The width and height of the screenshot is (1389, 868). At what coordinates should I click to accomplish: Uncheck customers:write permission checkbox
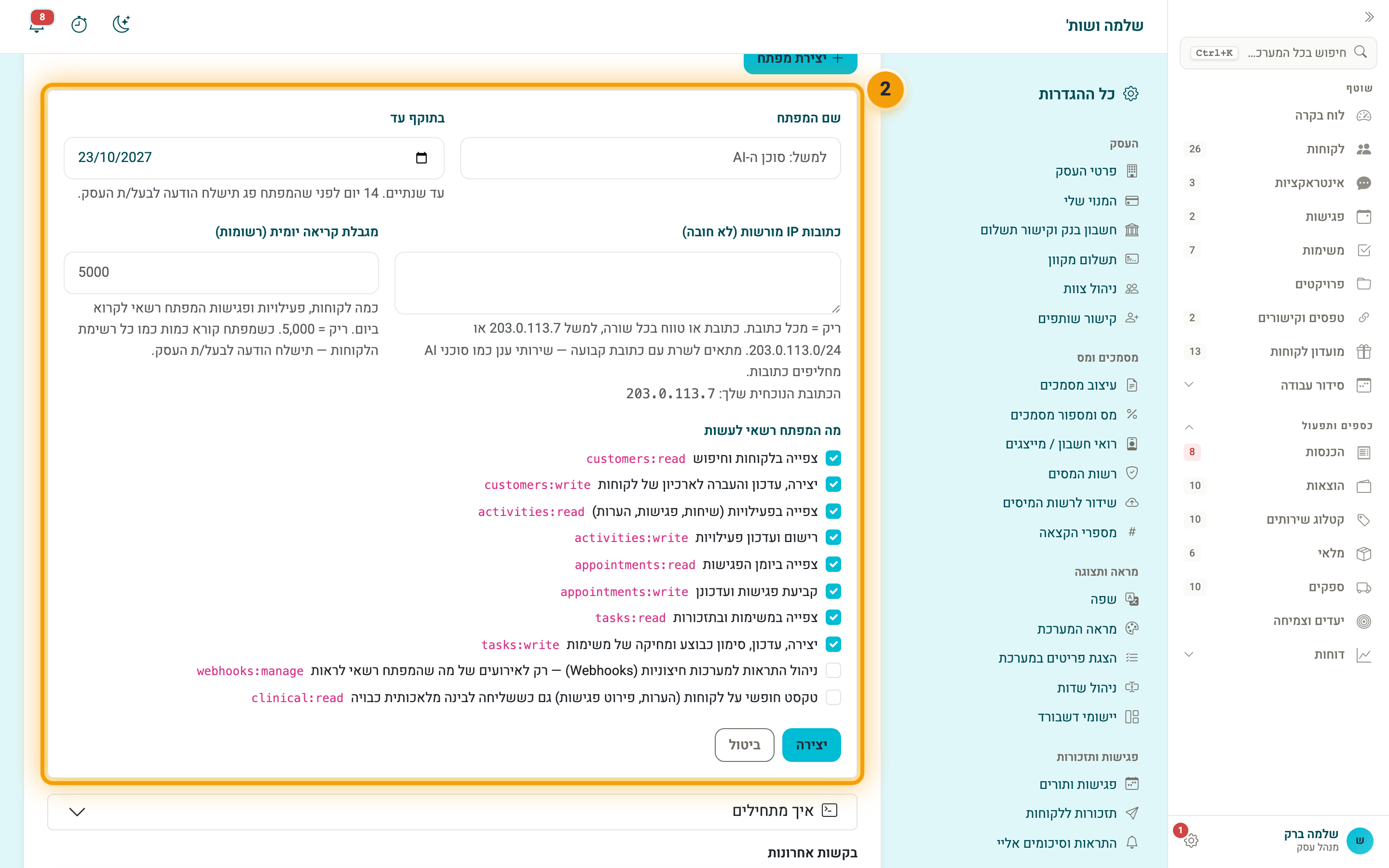coord(833,485)
